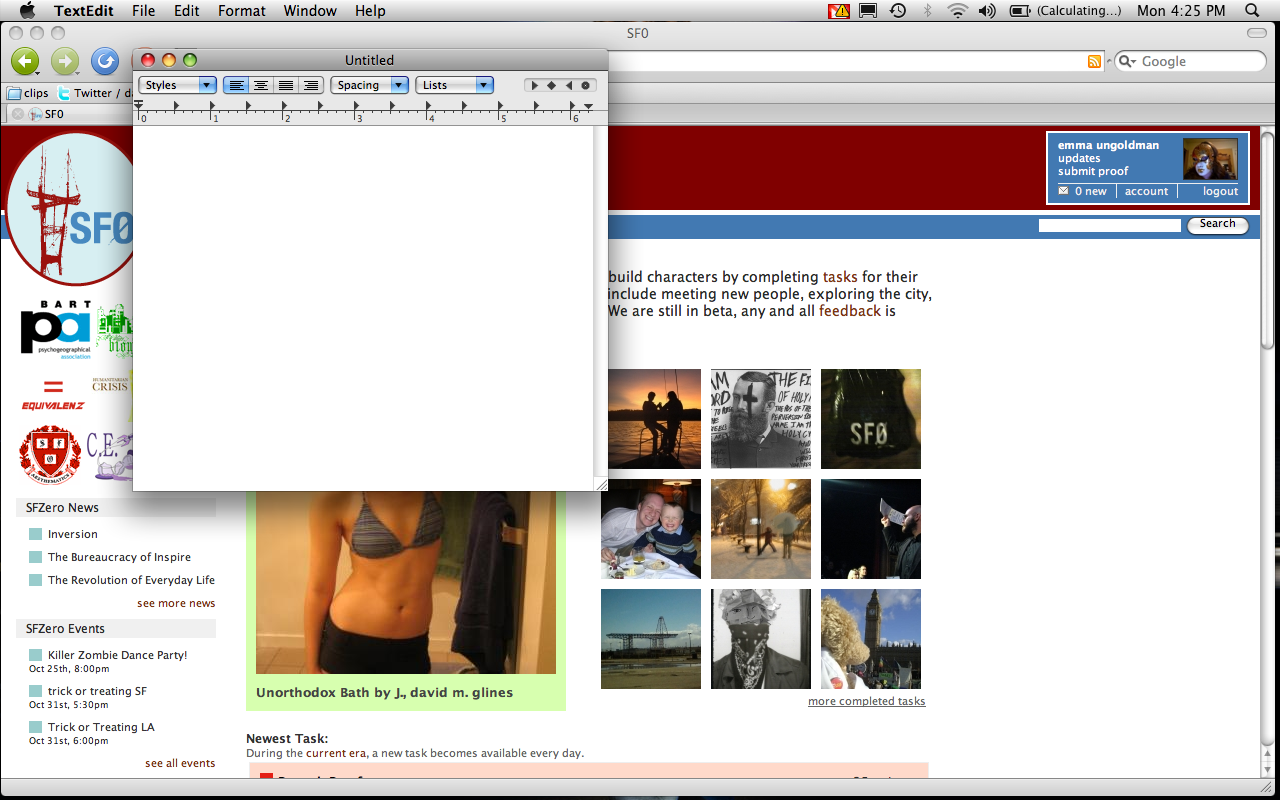Switch to right-align text
Image resolution: width=1280 pixels, height=800 pixels.
point(311,86)
